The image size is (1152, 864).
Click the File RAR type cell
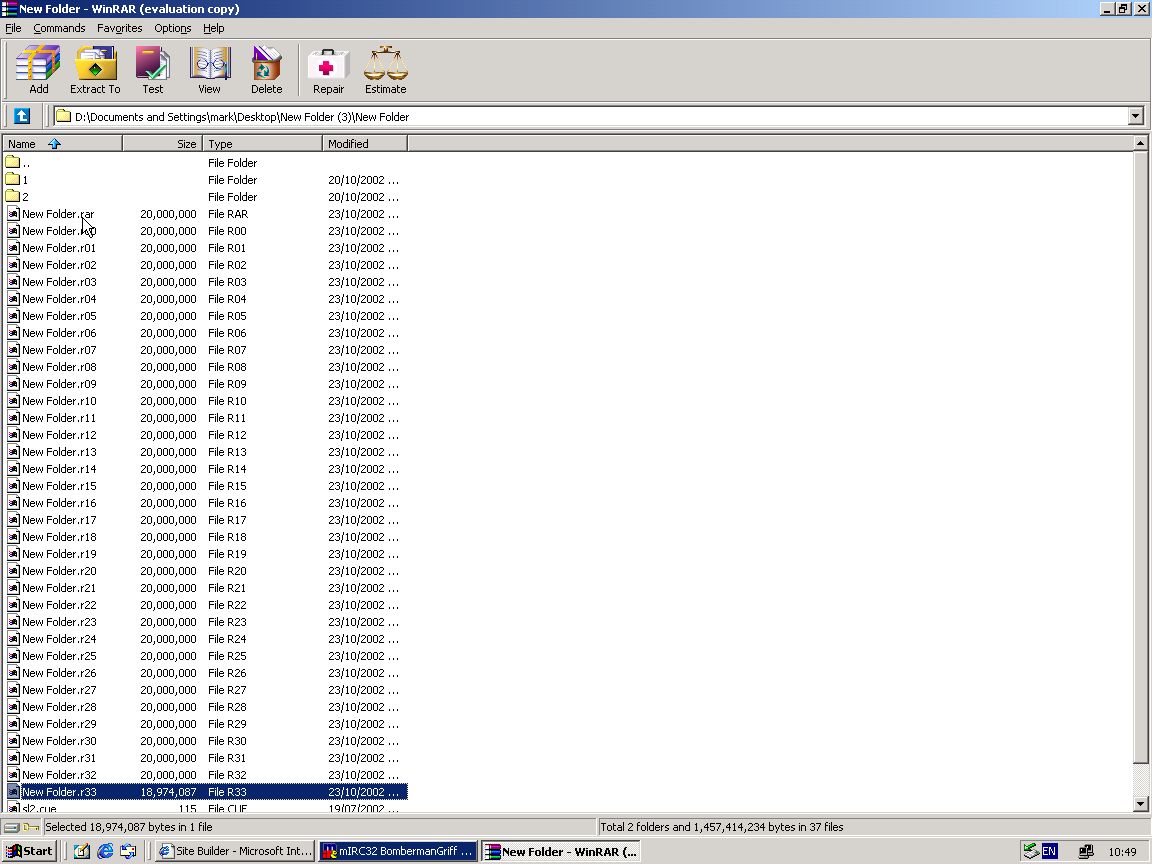pyautogui.click(x=228, y=214)
